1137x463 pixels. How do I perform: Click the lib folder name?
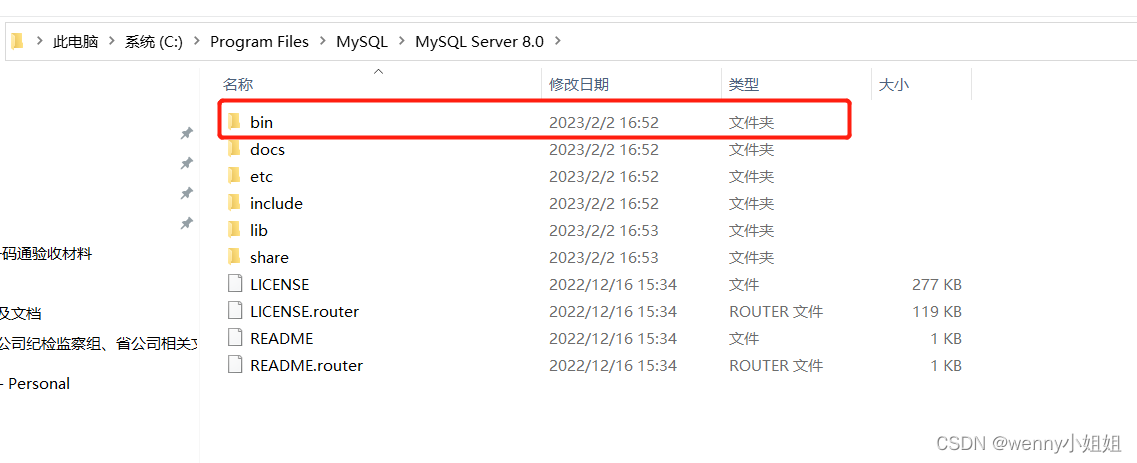tap(259, 230)
